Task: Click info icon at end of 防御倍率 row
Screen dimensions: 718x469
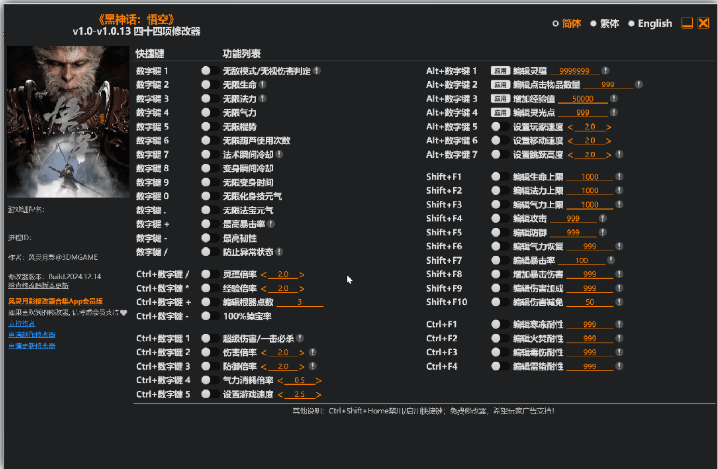Action: click(313, 366)
